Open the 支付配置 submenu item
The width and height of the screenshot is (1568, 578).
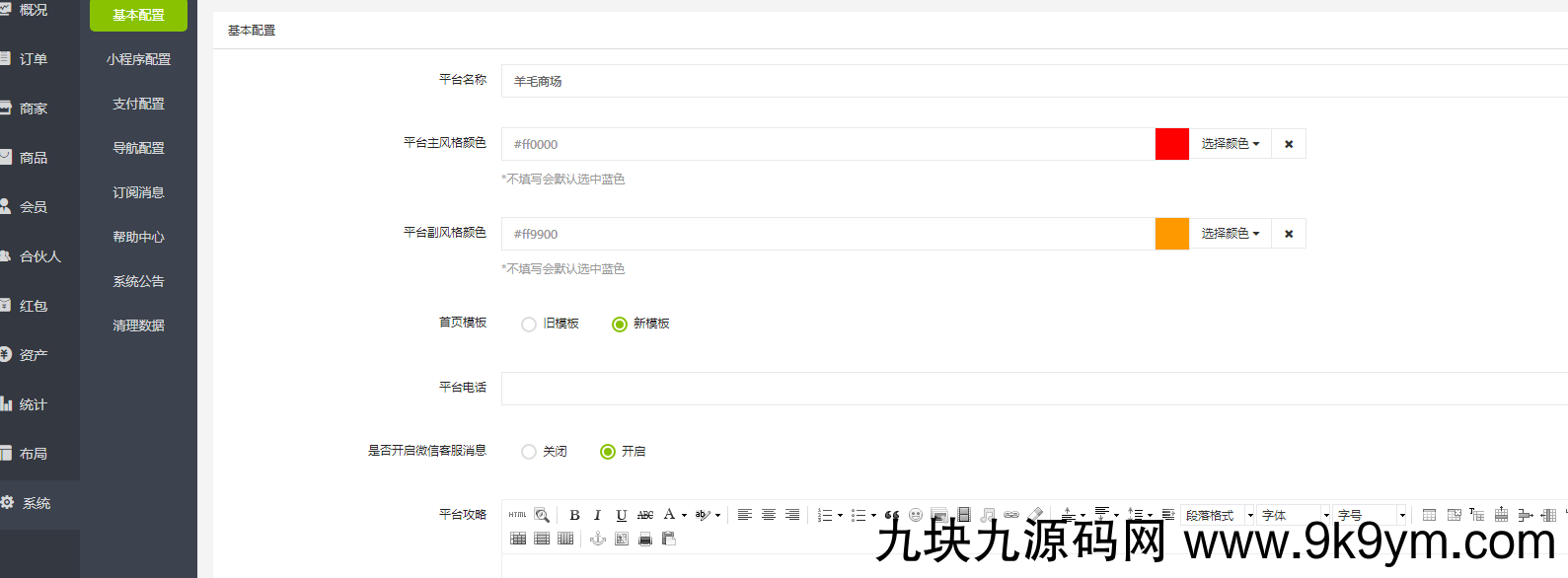(138, 104)
